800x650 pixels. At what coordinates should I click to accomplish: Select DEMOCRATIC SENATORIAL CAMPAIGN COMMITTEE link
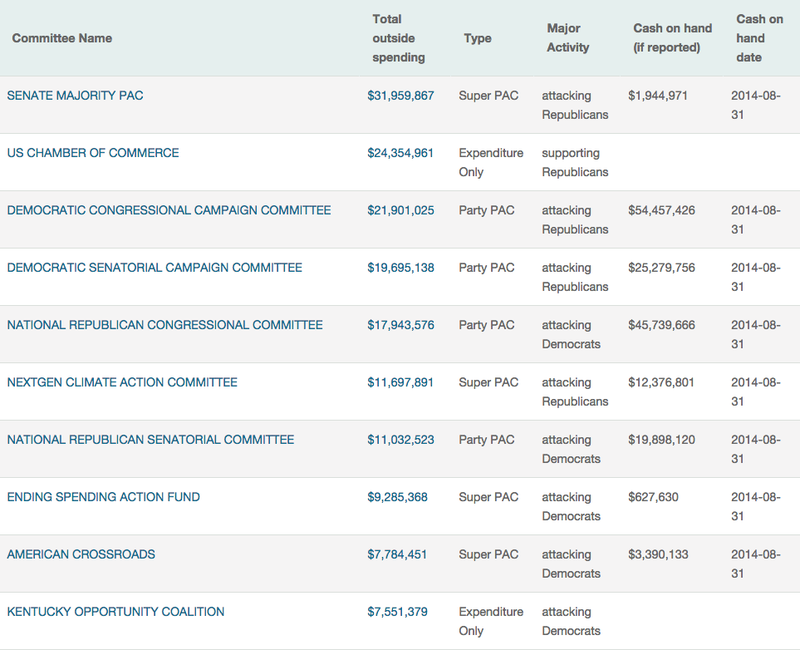pyautogui.click(x=154, y=268)
